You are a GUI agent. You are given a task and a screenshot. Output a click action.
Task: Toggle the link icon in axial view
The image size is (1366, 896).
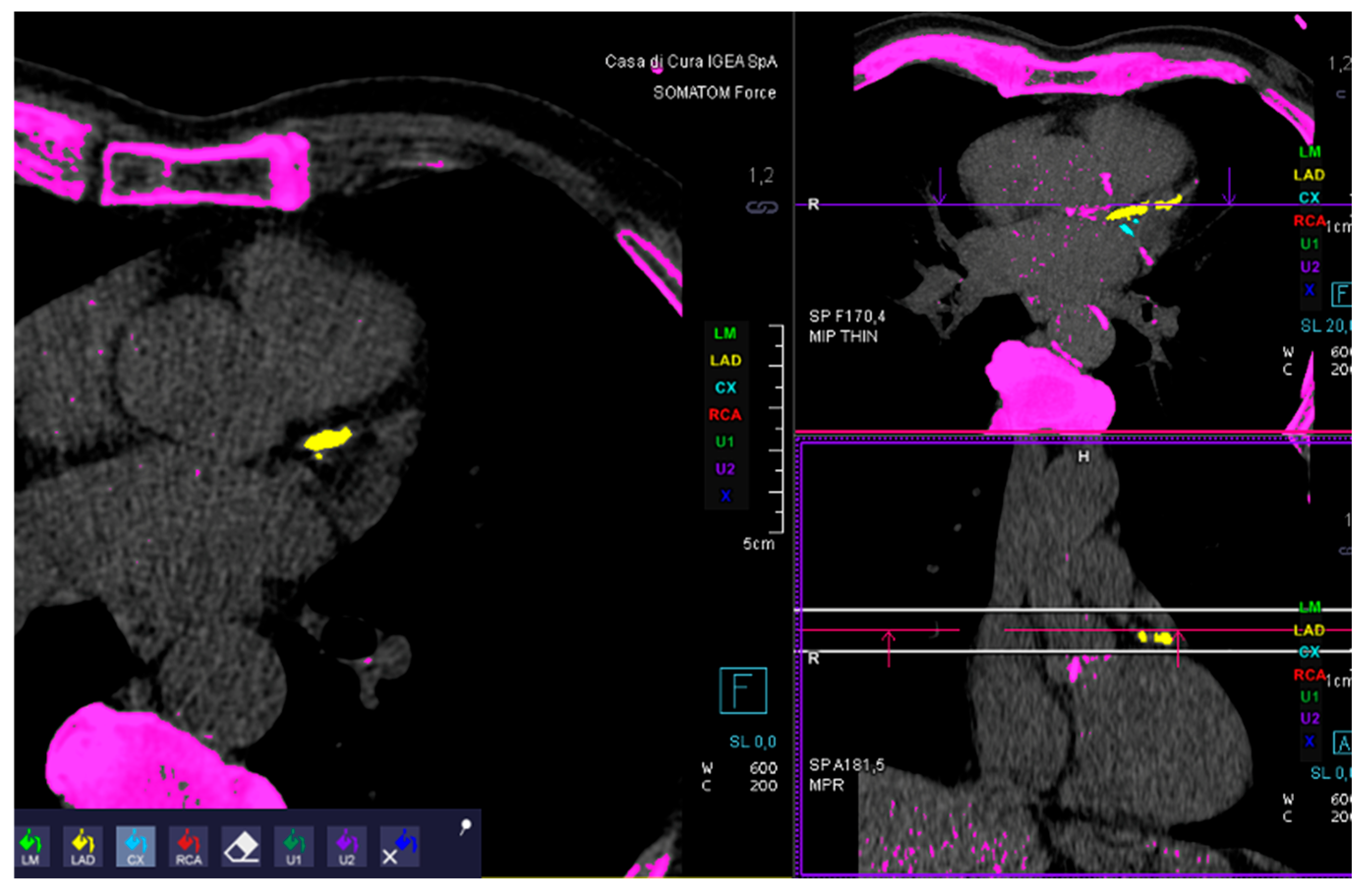[762, 207]
